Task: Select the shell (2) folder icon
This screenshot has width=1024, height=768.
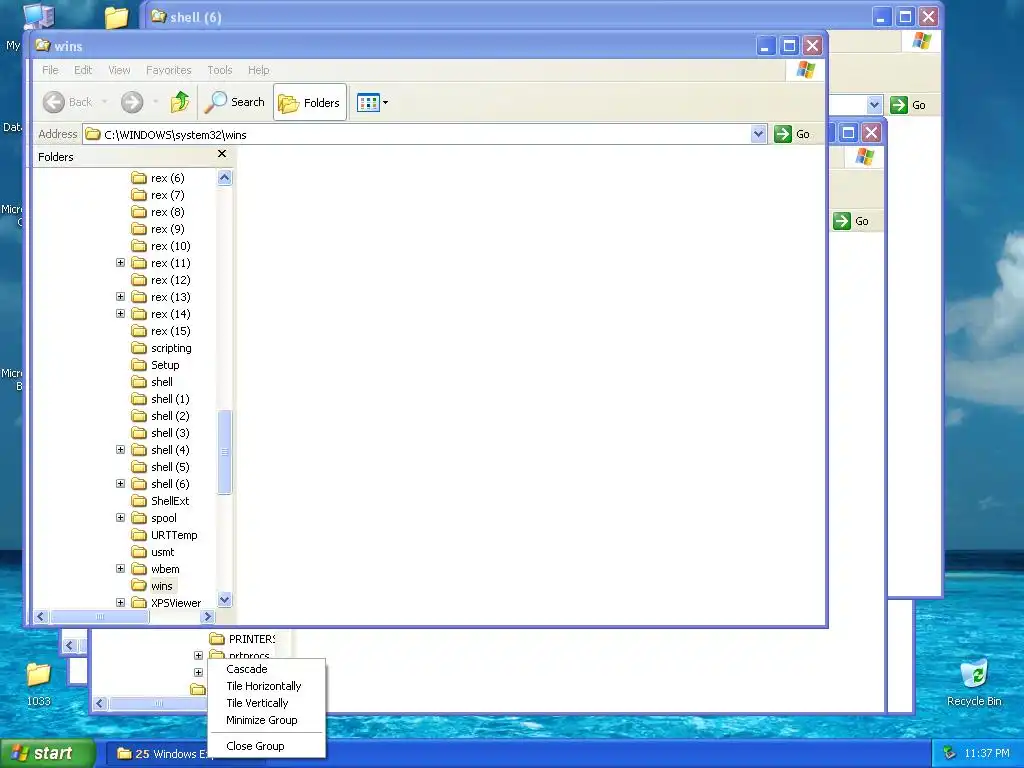Action: pyautogui.click(x=138, y=415)
